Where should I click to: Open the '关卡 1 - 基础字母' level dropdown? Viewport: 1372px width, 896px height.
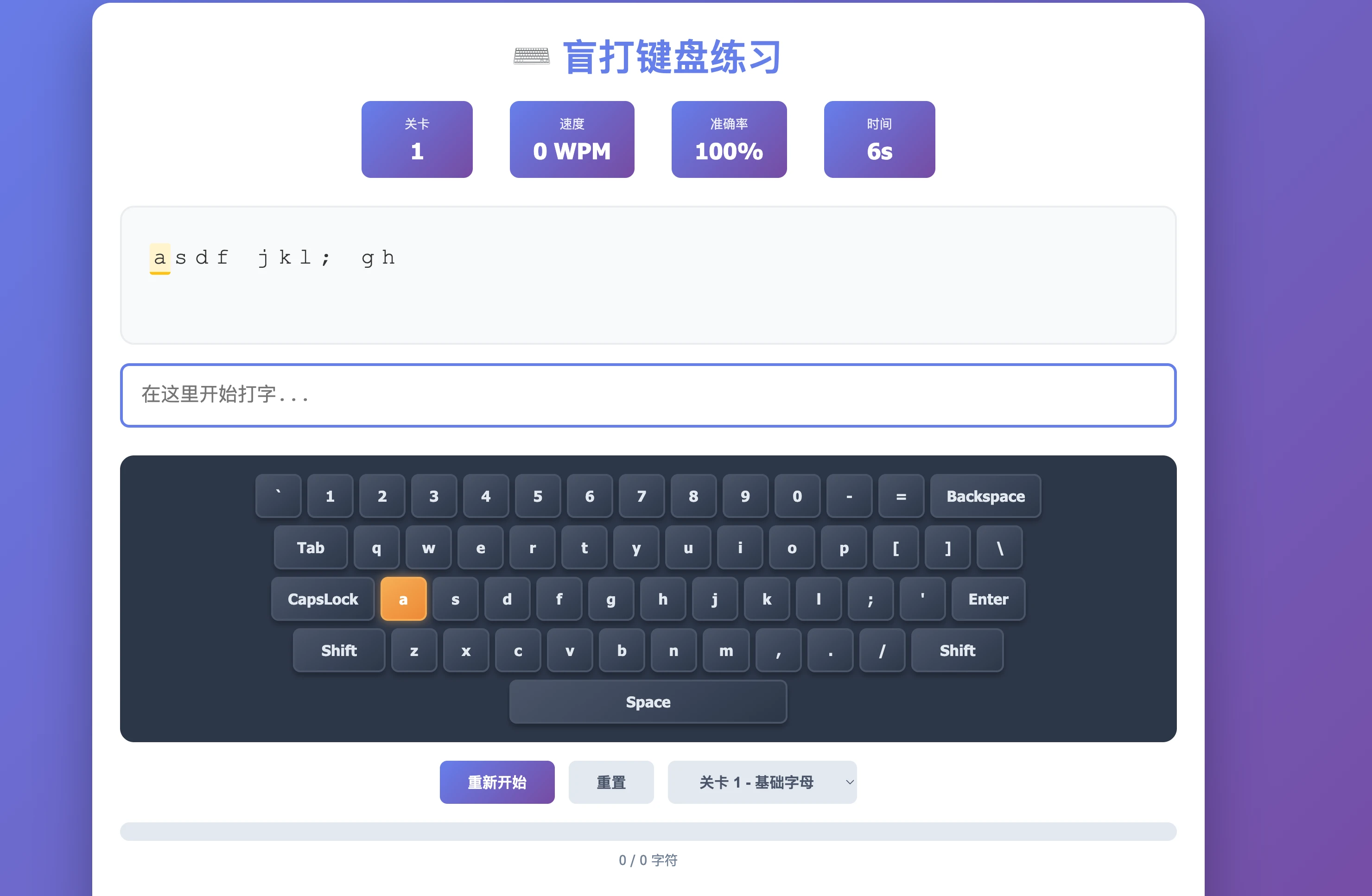tap(762, 782)
